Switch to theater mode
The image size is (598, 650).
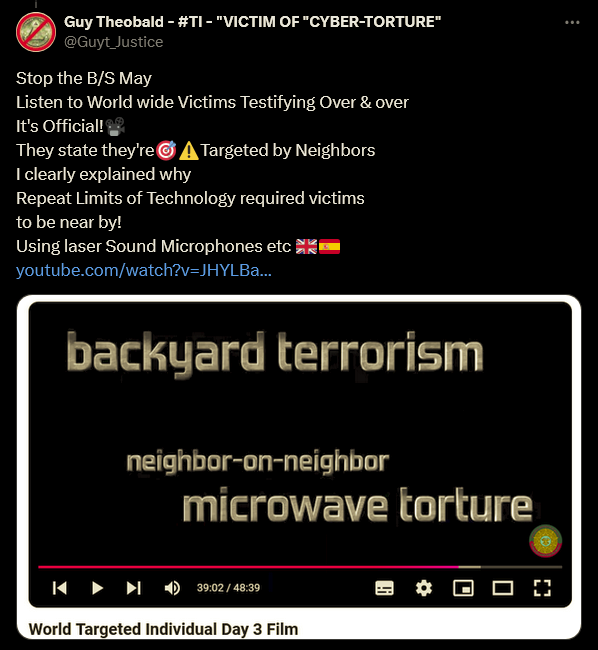click(x=503, y=588)
